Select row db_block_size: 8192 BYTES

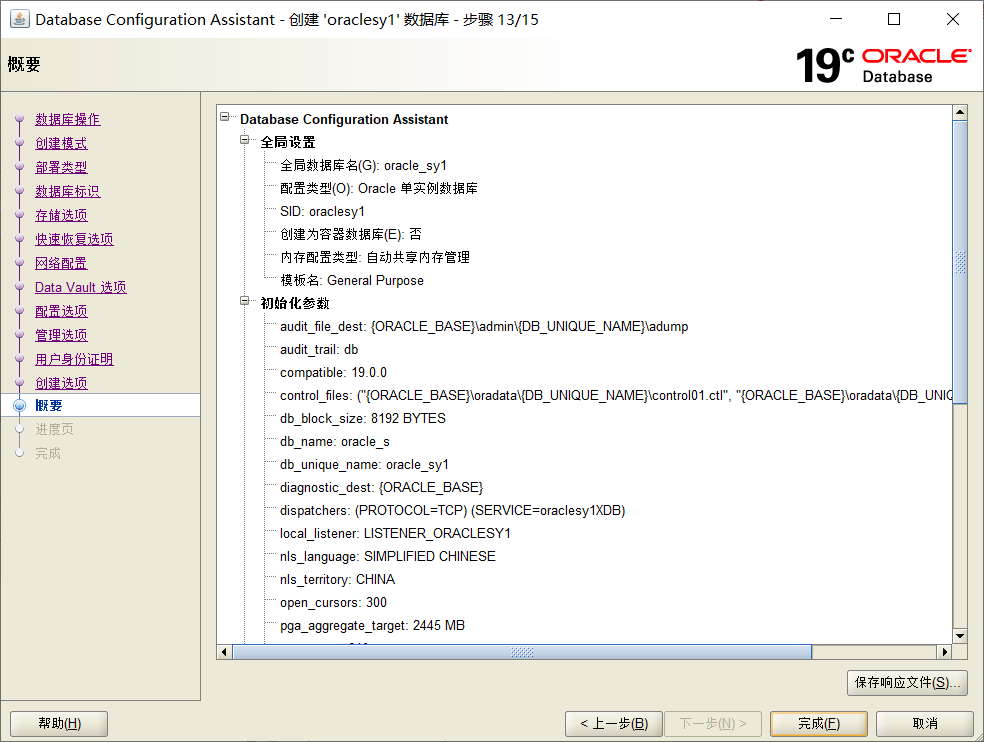(363, 419)
